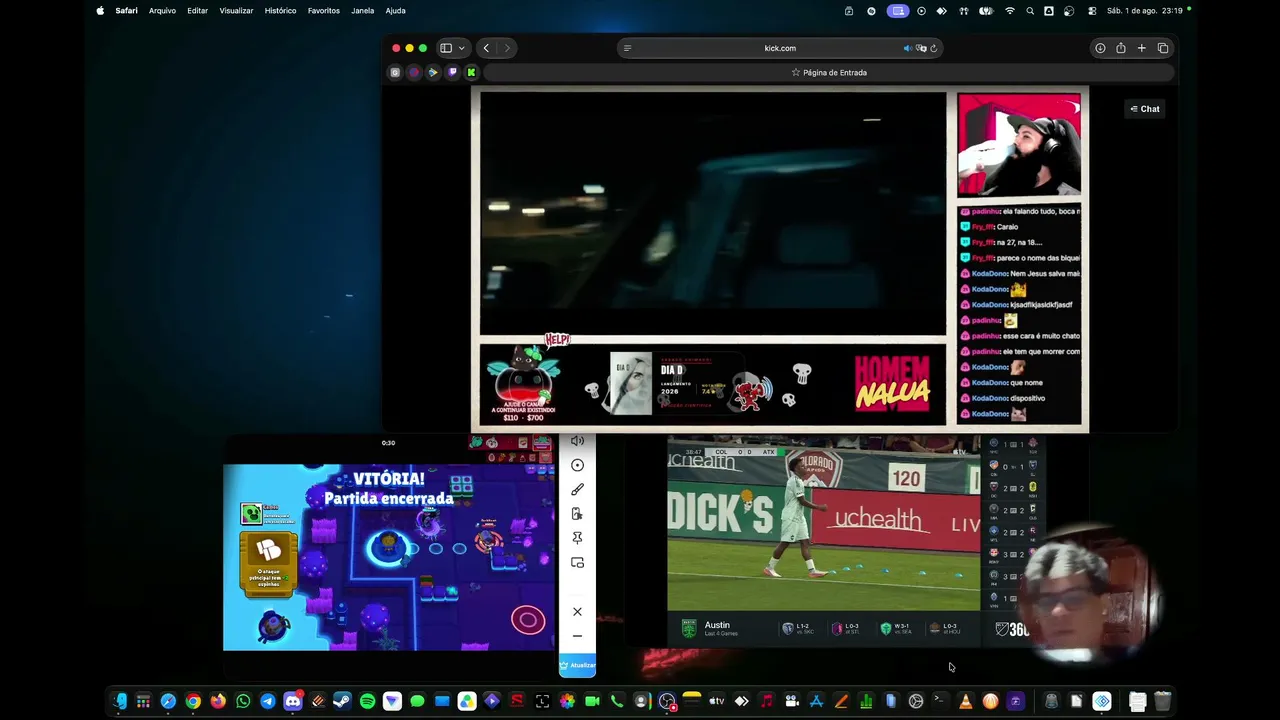Click the kick.com address field
This screenshot has height=720, width=1280.
tap(780, 48)
